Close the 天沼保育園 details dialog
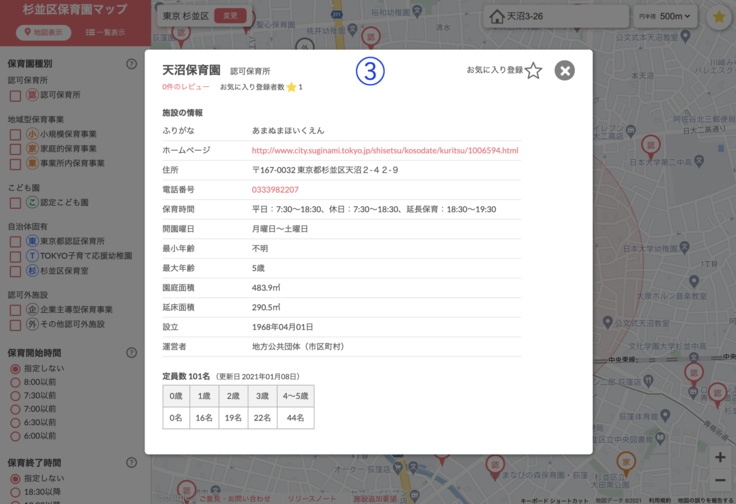 click(x=565, y=70)
